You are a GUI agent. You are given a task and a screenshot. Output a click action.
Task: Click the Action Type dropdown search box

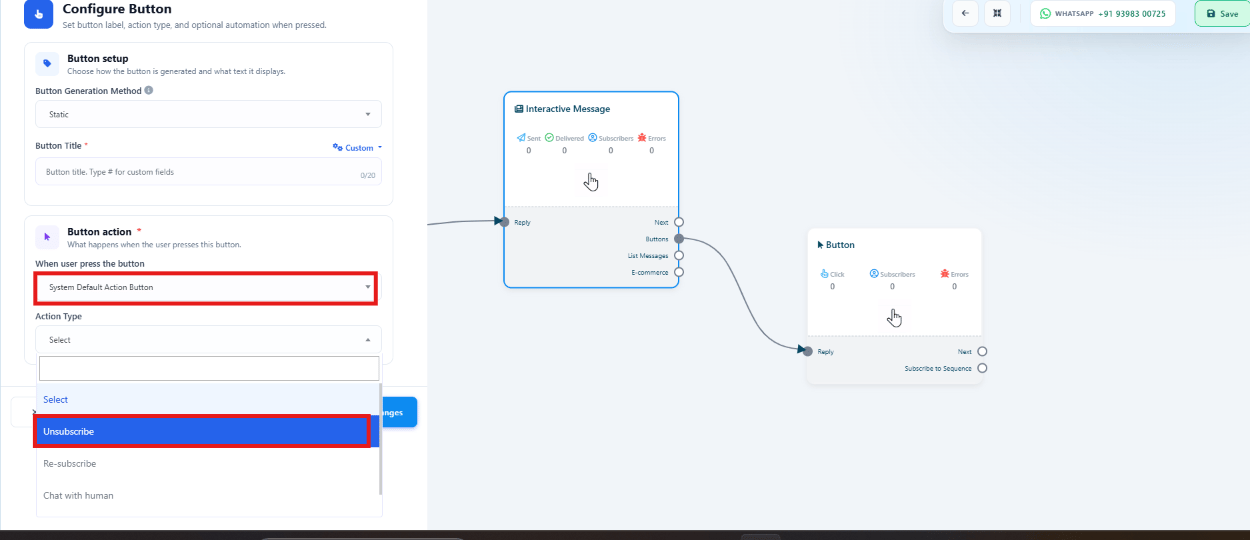coord(210,368)
